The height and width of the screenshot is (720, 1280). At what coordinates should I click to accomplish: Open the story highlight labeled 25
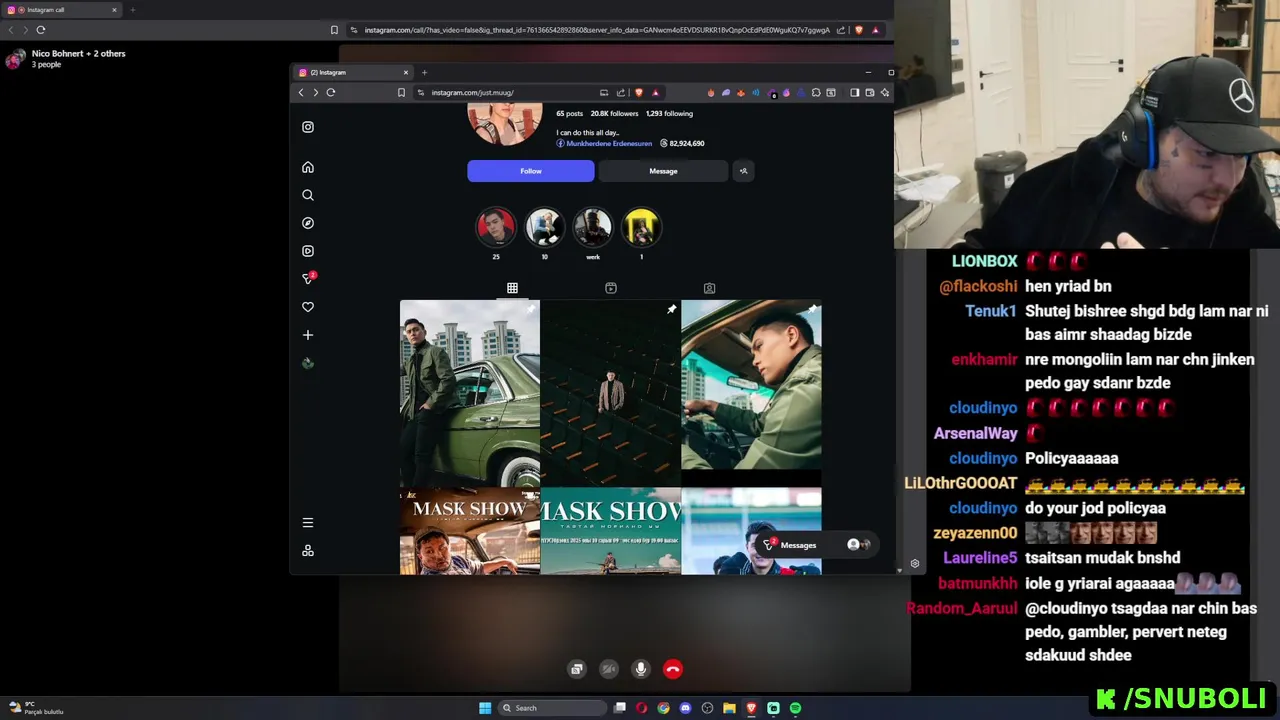(496, 227)
